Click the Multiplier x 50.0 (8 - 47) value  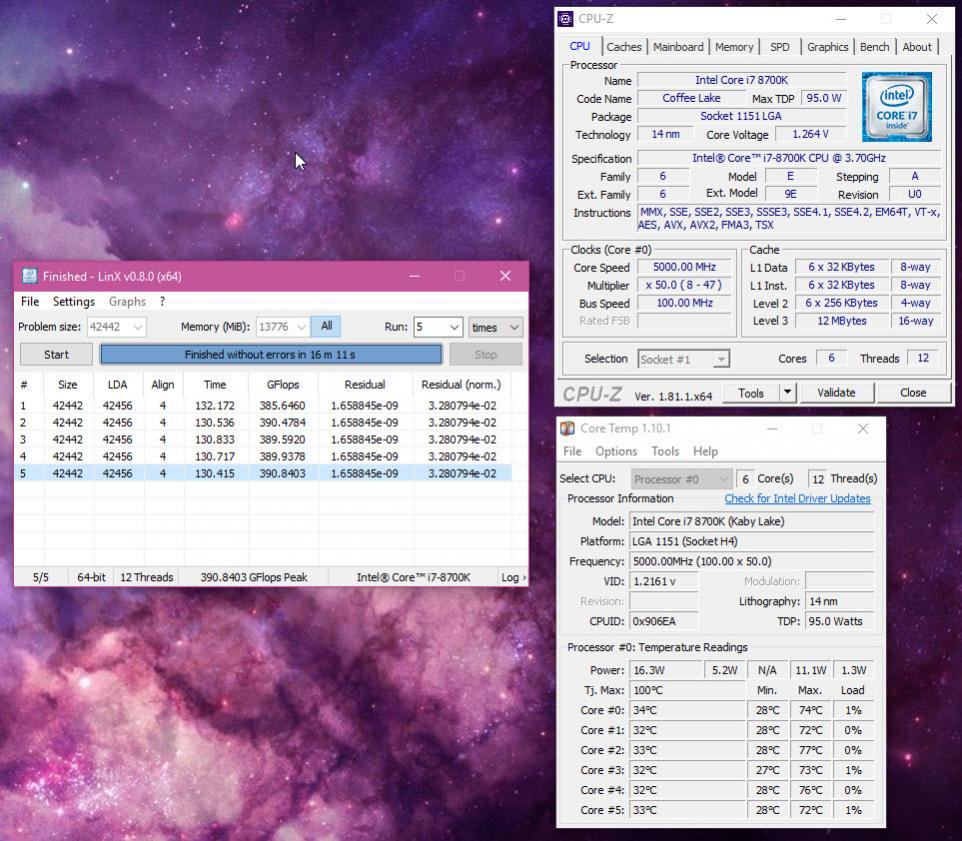684,285
